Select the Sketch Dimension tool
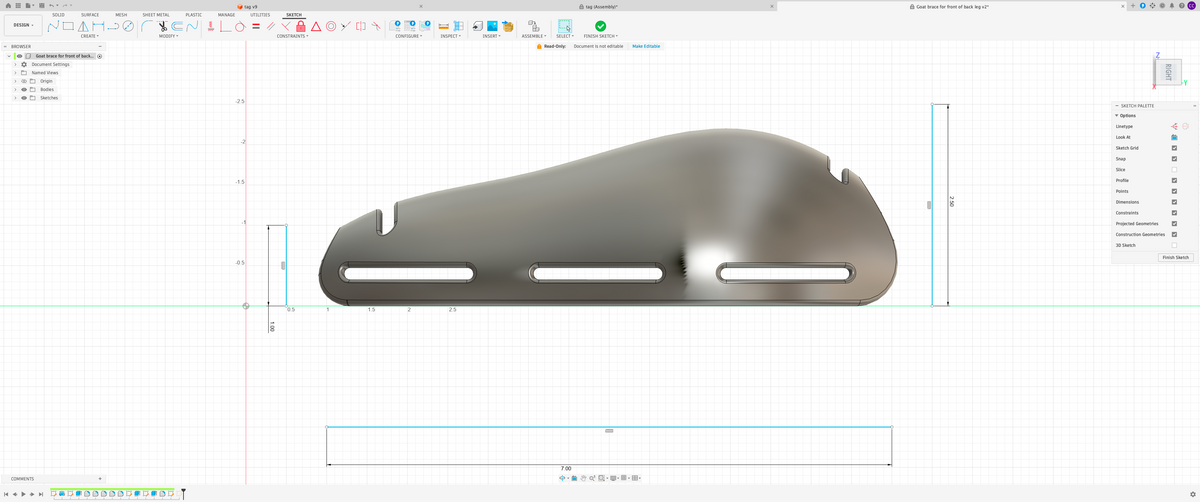This screenshot has height=502, width=1200. 98,26
